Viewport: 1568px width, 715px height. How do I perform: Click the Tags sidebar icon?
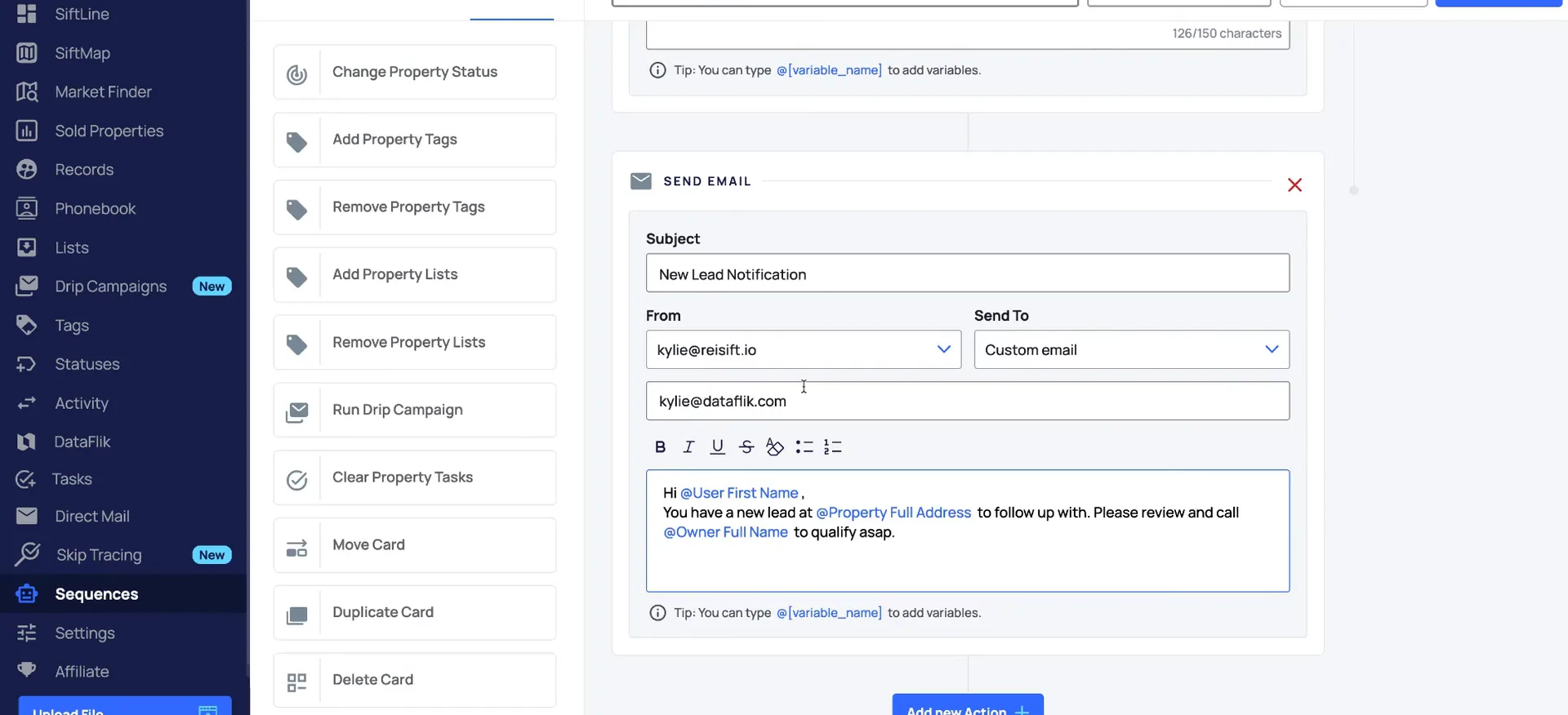click(27, 325)
